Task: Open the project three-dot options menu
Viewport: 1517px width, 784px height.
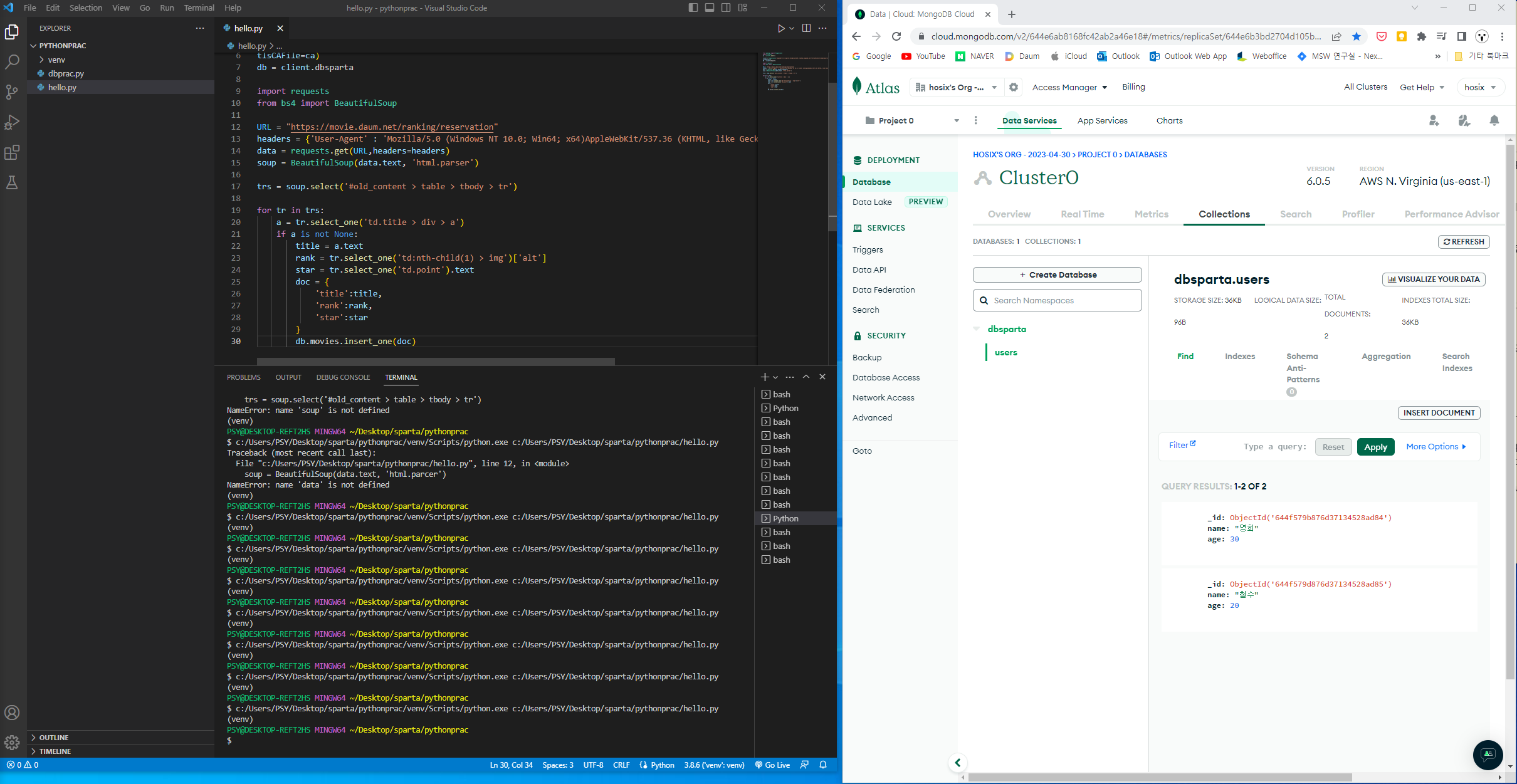Action: pyautogui.click(x=975, y=120)
